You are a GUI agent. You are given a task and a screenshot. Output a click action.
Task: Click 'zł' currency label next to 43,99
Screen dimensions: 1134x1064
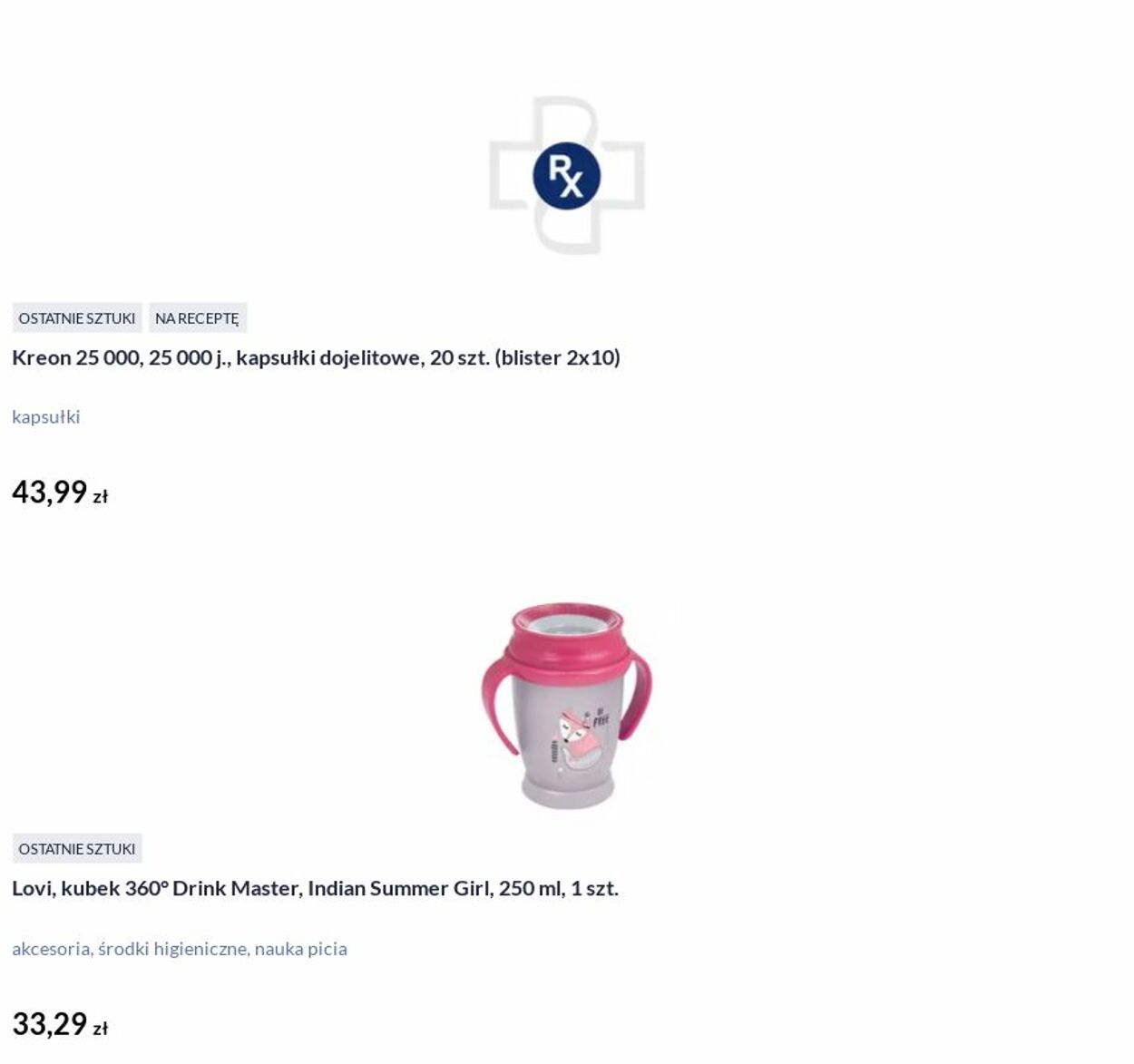tap(100, 497)
